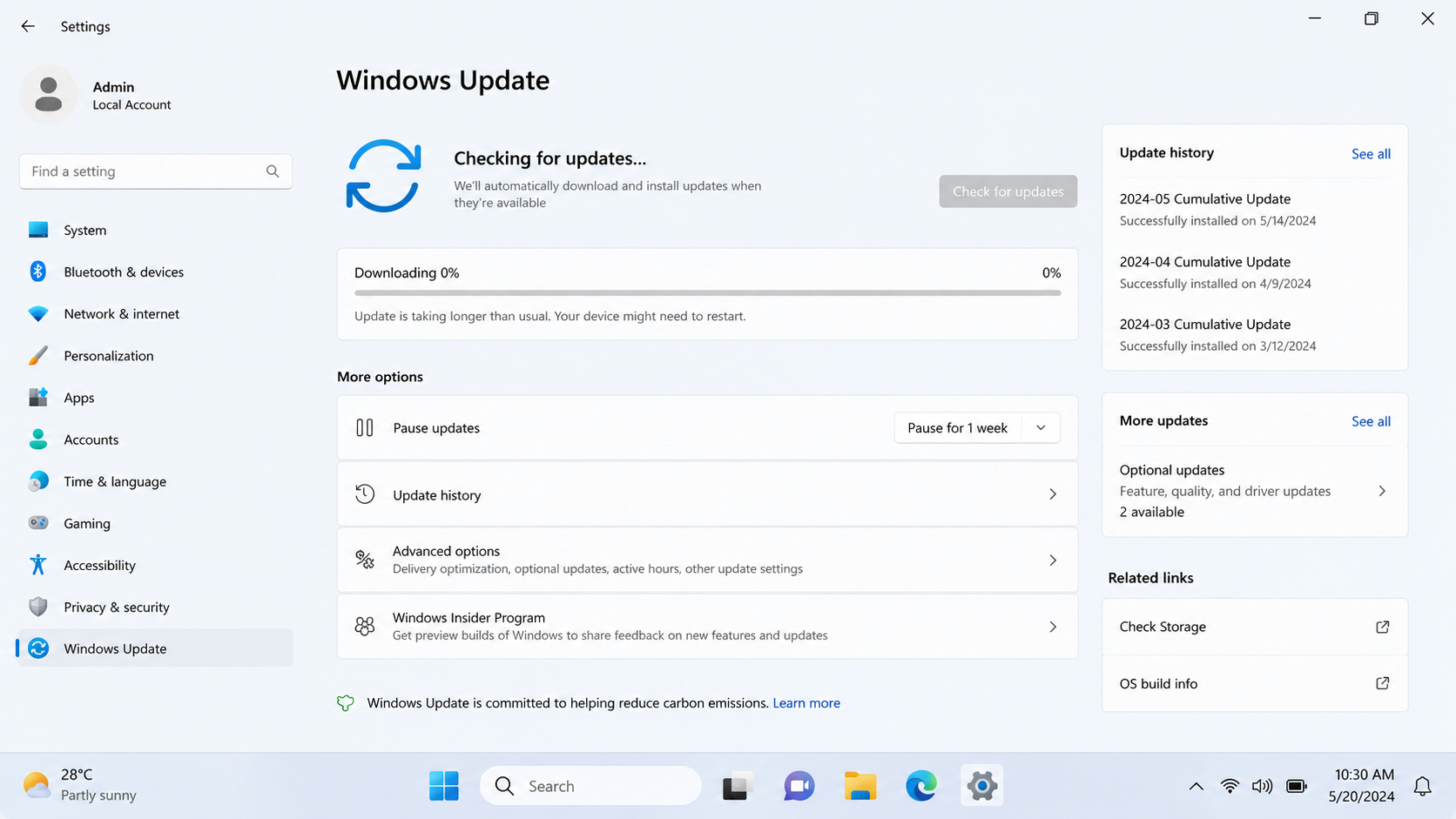The image size is (1456, 819).
Task: Open Privacy & security category
Action: [155, 607]
